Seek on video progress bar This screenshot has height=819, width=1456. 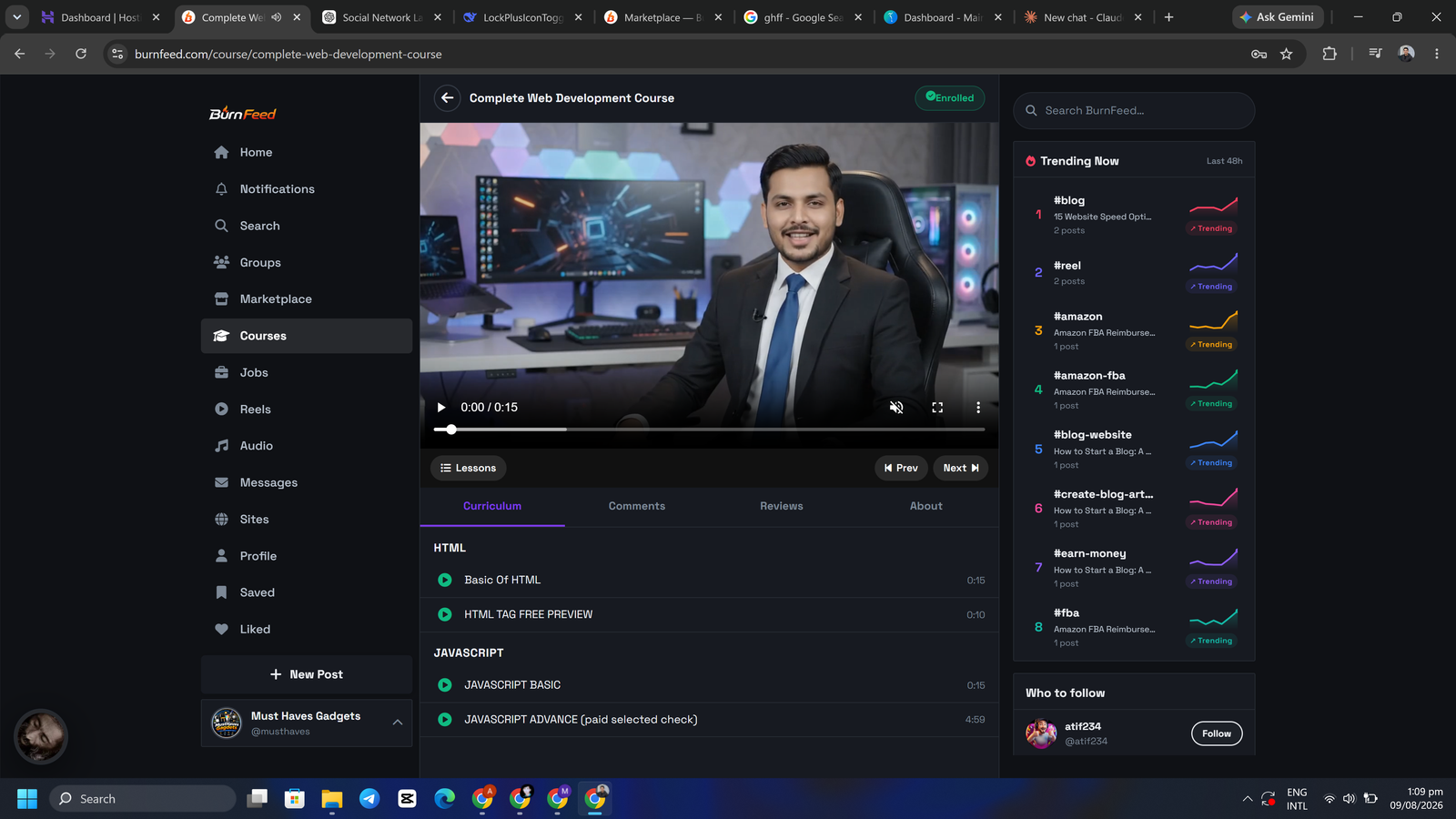coord(709,429)
